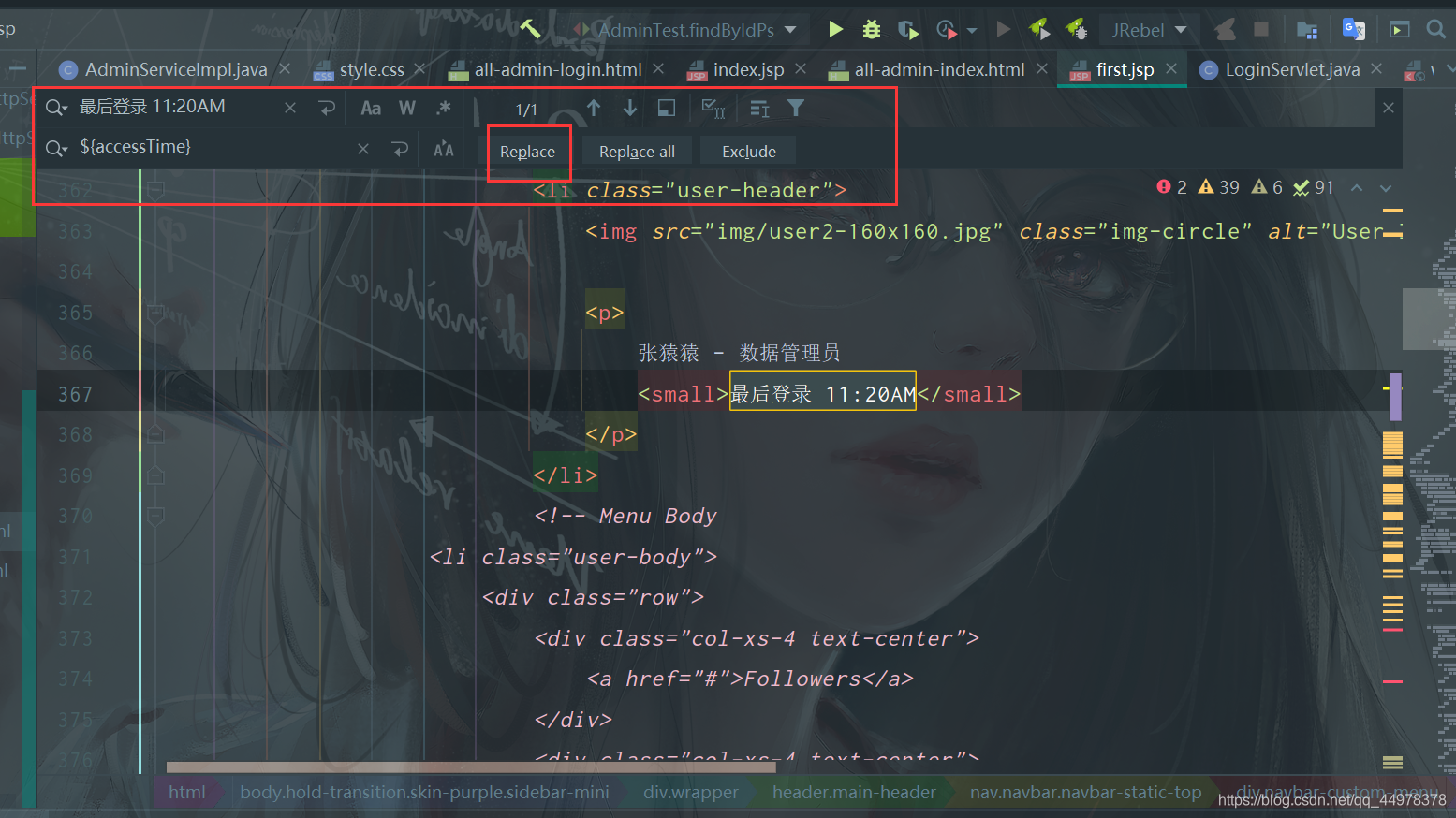The width and height of the screenshot is (1456, 818).
Task: Open the Project Structure icon
Action: [1307, 30]
